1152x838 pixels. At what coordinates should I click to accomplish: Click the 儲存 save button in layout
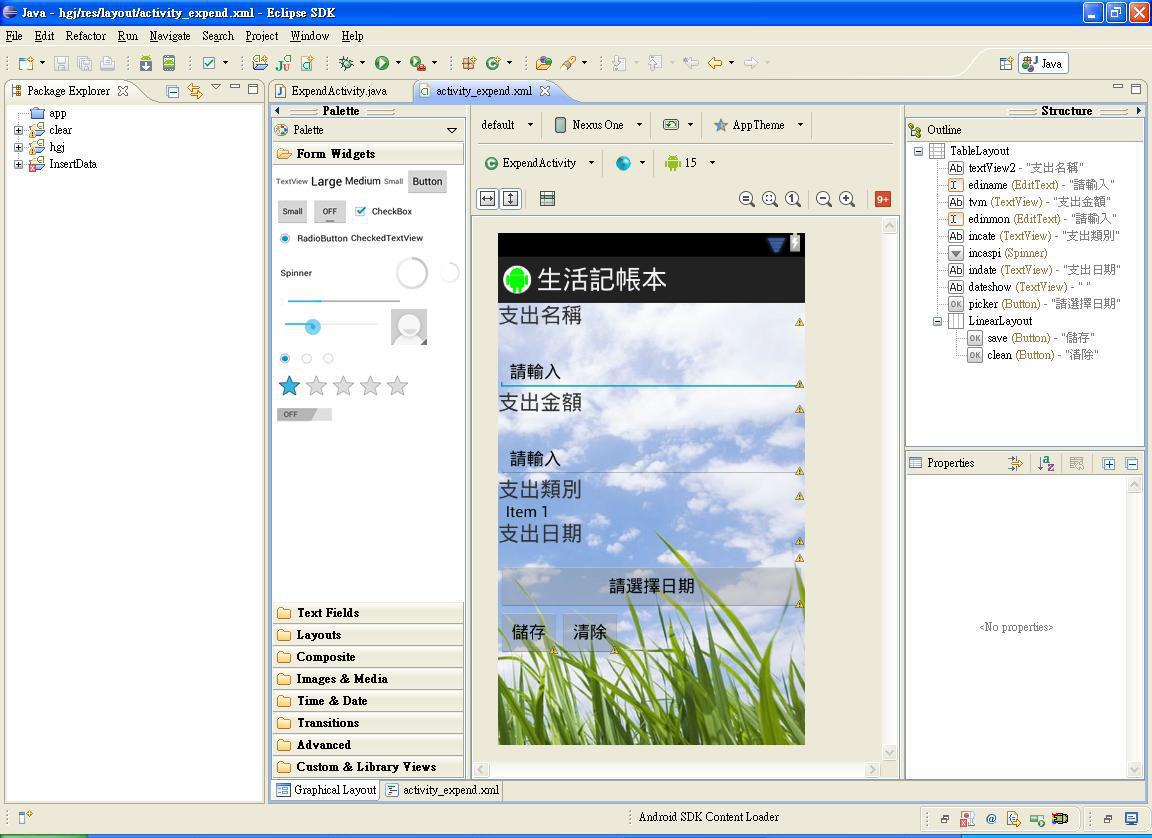click(528, 632)
